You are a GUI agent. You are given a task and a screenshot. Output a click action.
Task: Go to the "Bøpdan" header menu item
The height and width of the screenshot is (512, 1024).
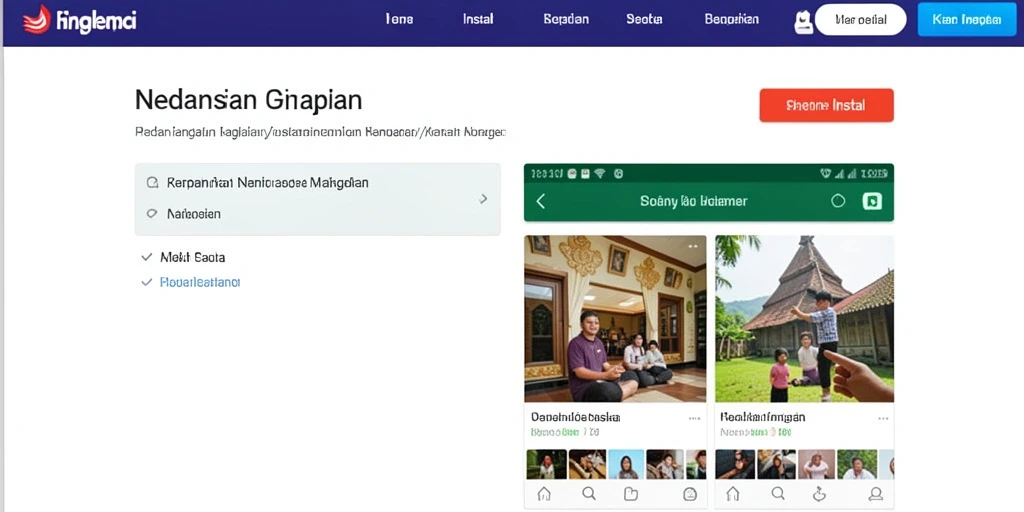click(566, 20)
